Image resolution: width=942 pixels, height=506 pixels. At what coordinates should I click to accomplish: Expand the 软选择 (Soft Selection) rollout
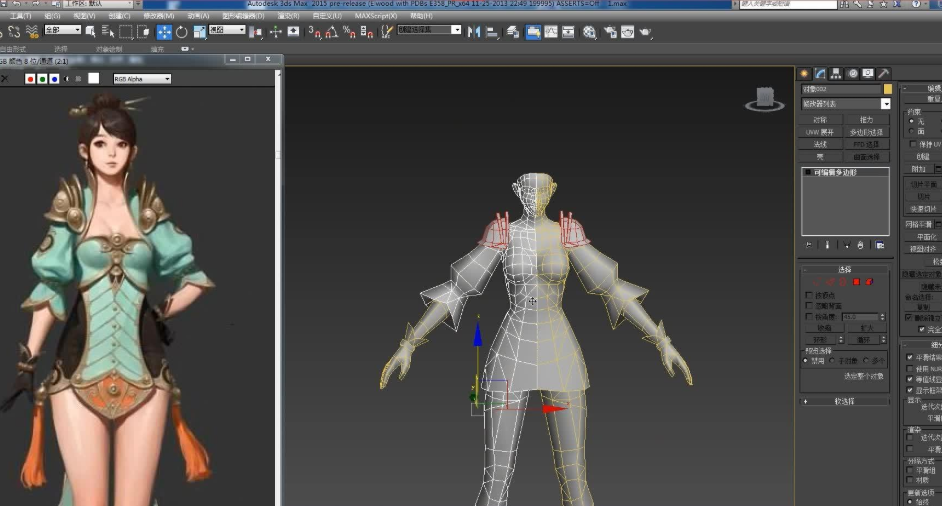[x=845, y=401]
